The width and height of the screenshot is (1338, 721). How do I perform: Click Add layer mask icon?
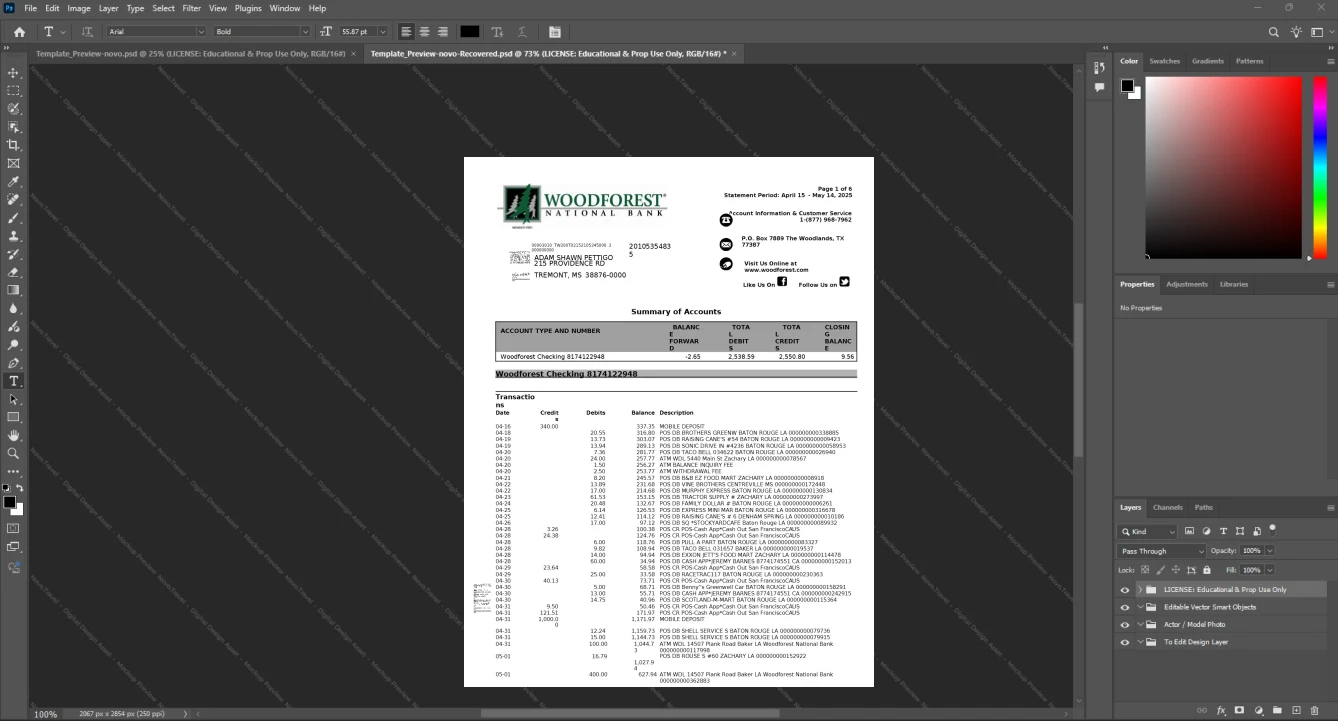[1240, 710]
